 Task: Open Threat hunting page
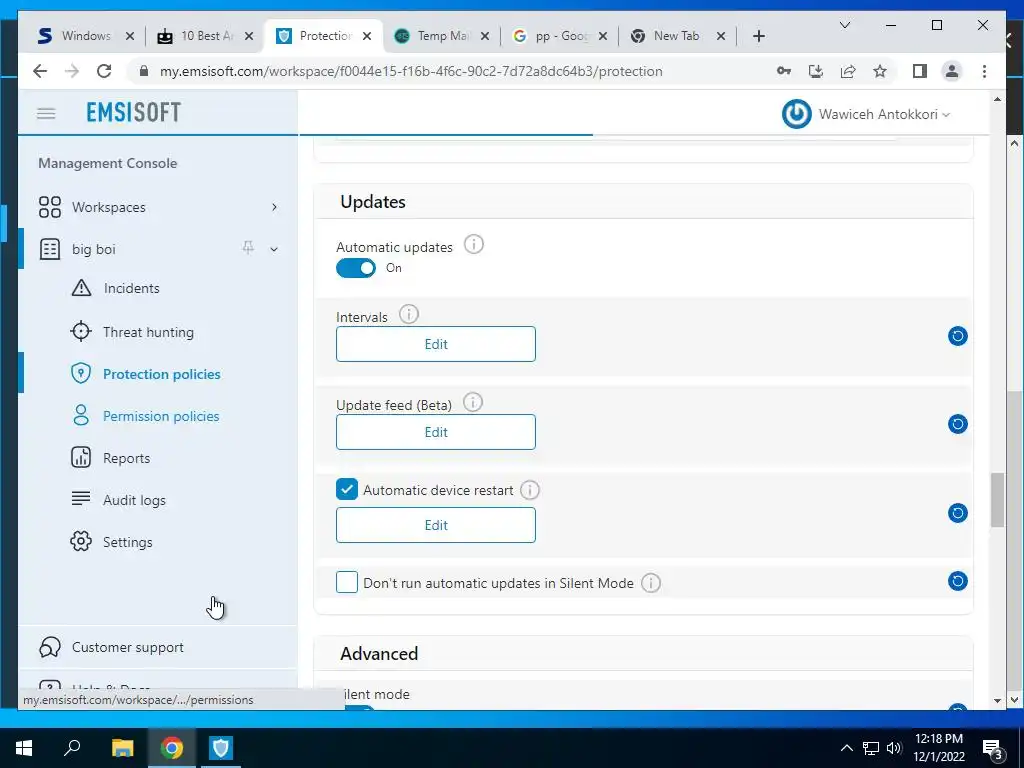pyautogui.click(x=148, y=332)
